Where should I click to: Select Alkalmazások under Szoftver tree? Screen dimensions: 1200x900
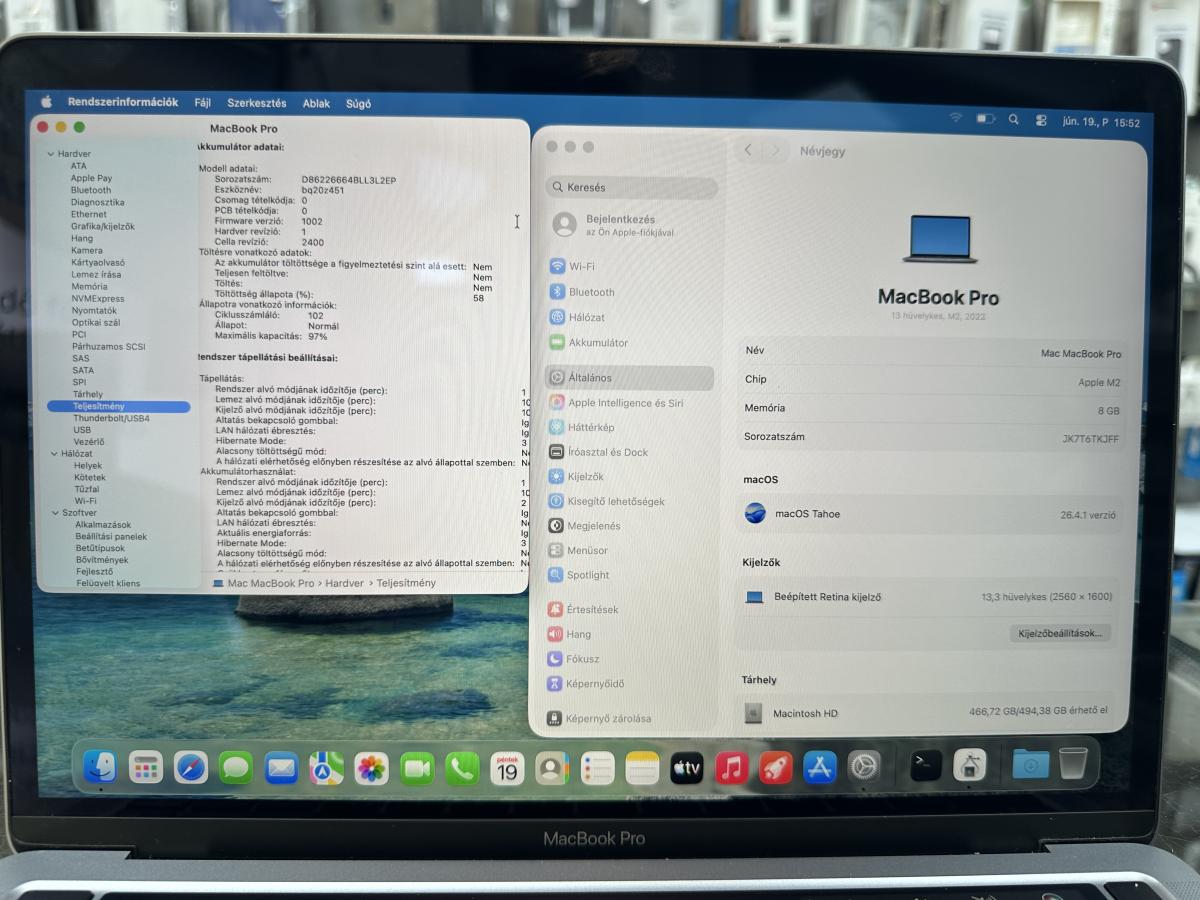click(x=103, y=524)
